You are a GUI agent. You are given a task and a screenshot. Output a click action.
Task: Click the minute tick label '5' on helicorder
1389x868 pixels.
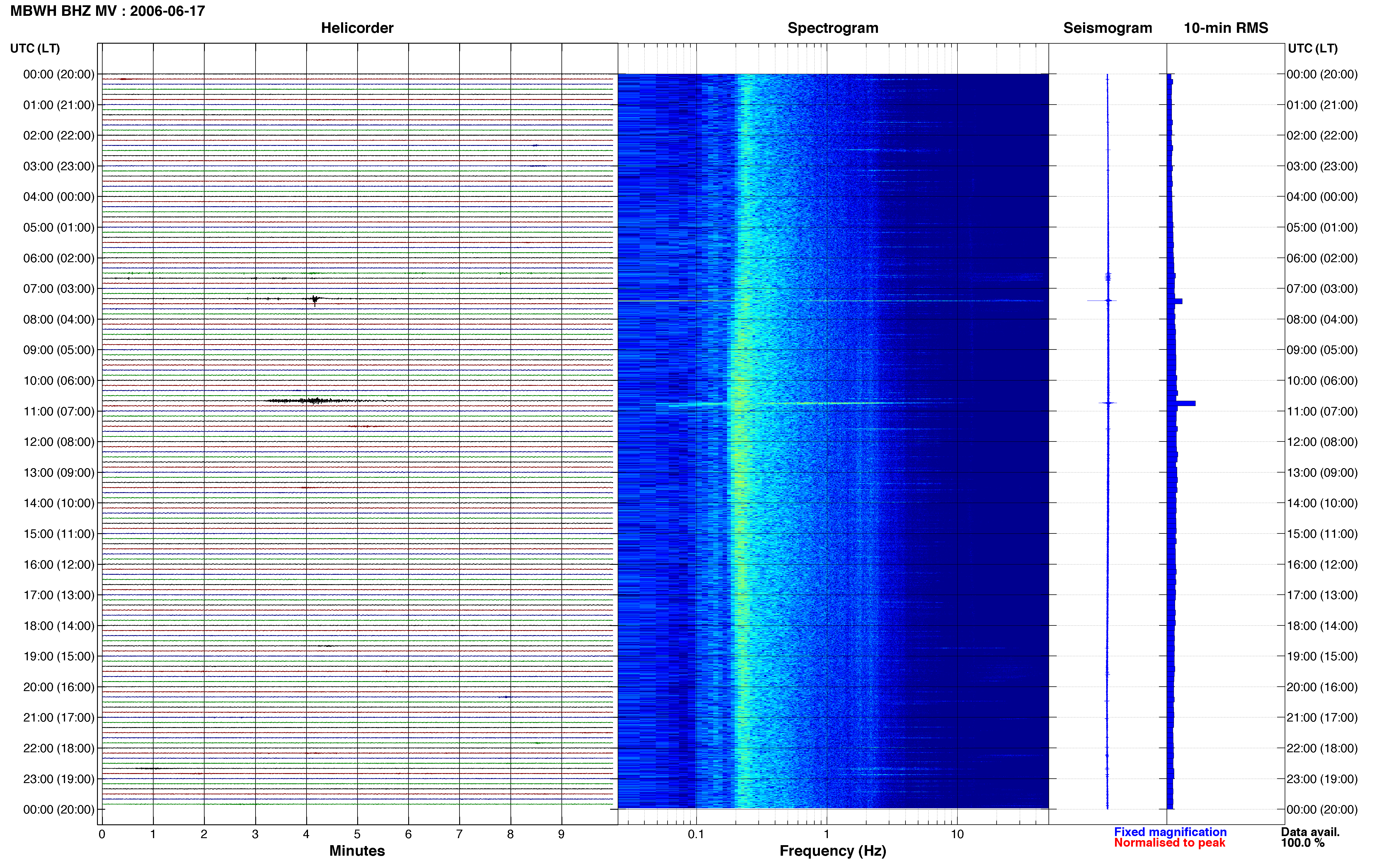[357, 835]
